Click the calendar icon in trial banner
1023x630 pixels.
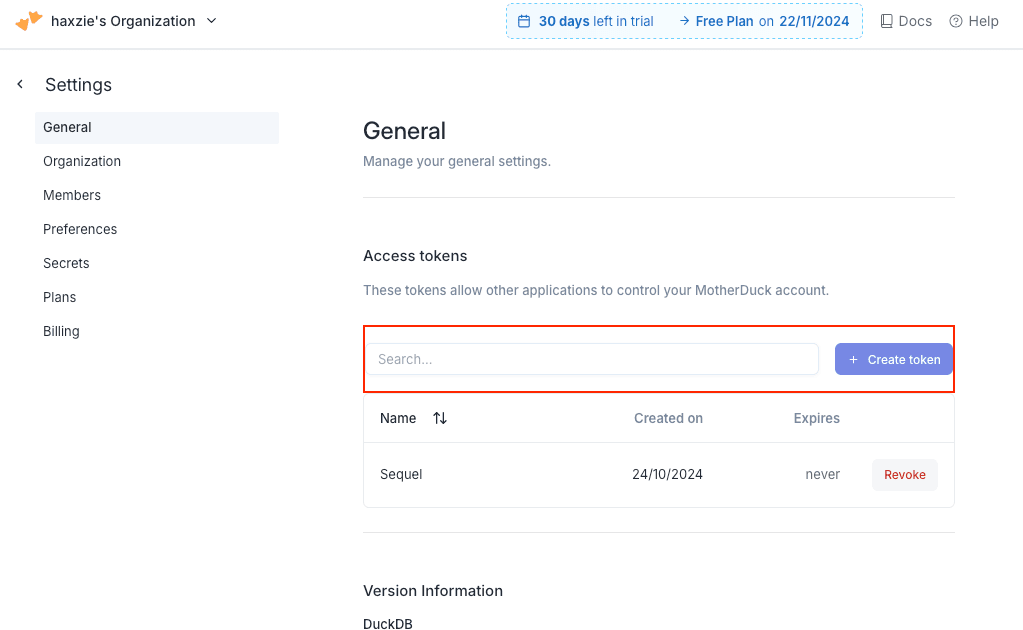pos(524,22)
